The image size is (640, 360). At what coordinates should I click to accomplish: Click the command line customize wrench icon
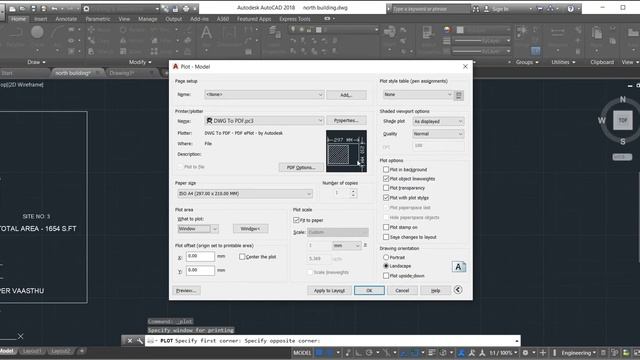(140, 340)
